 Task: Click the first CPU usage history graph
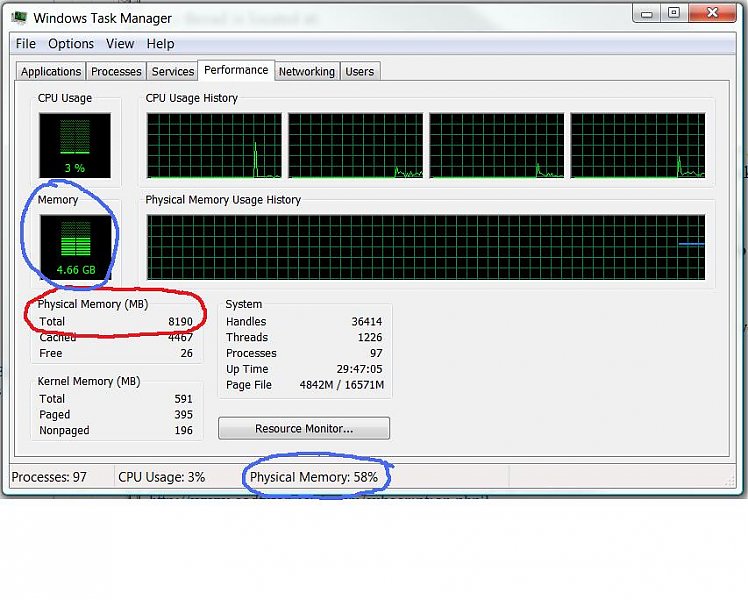214,145
